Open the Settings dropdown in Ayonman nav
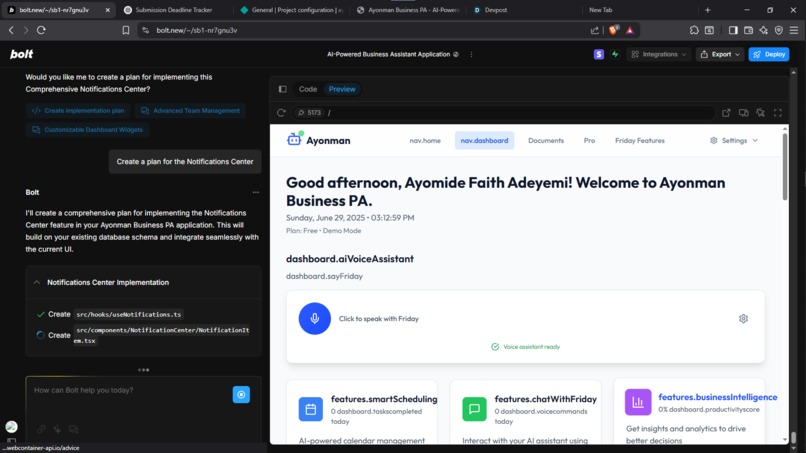 click(734, 140)
